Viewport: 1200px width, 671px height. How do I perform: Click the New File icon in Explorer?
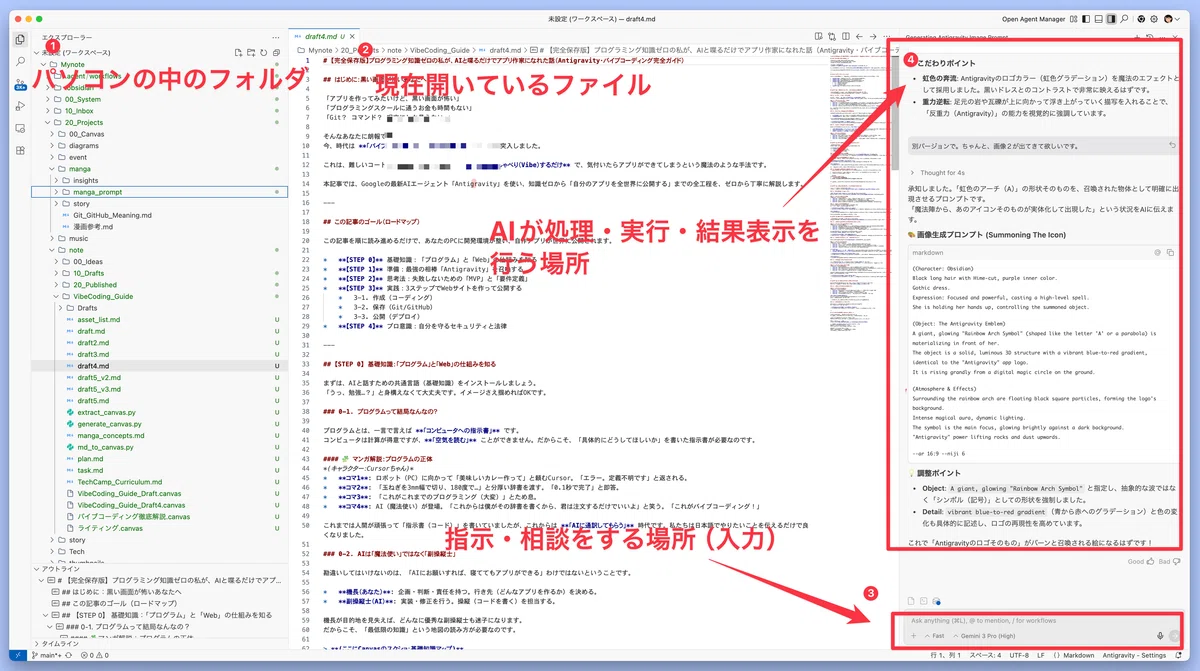(237, 51)
